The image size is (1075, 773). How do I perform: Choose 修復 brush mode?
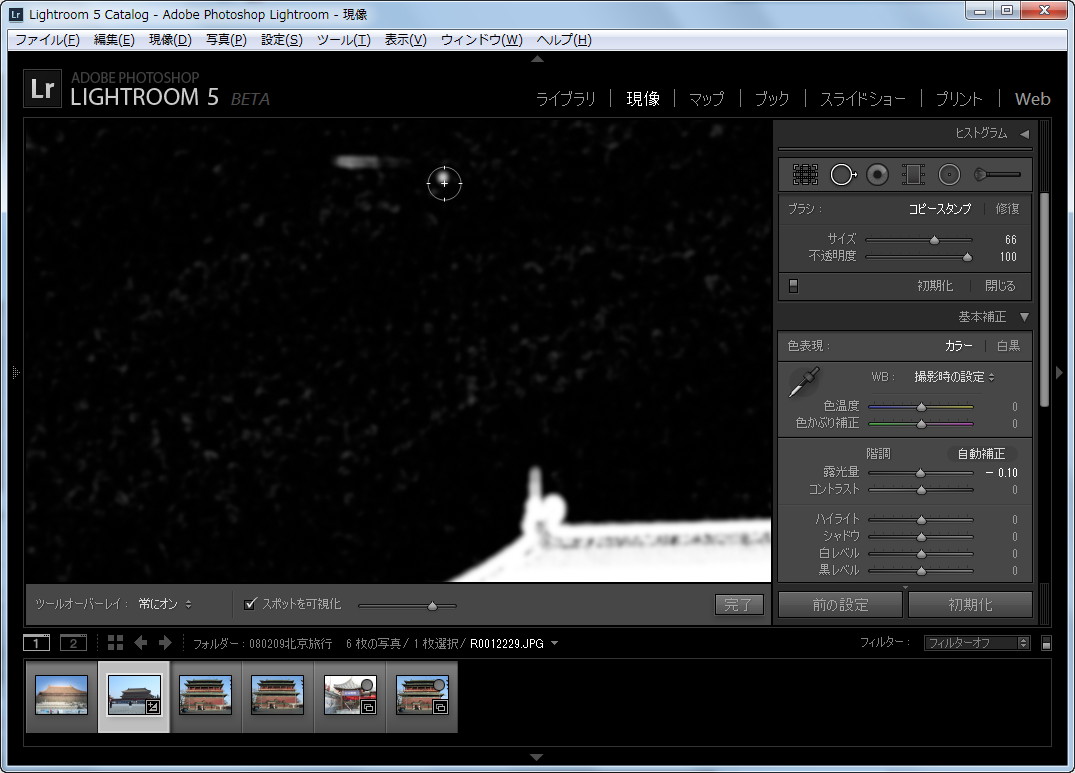point(1007,209)
